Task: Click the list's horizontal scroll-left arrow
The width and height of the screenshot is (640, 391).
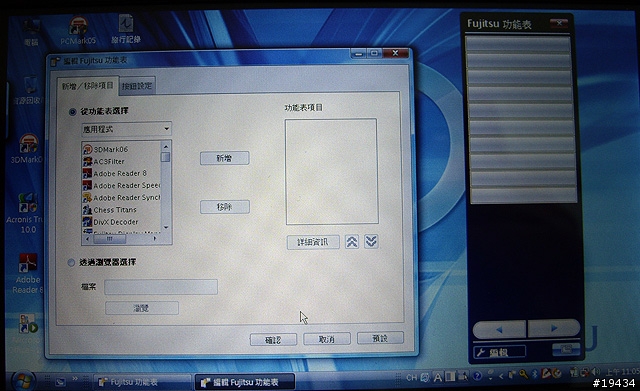Action: click(87, 239)
